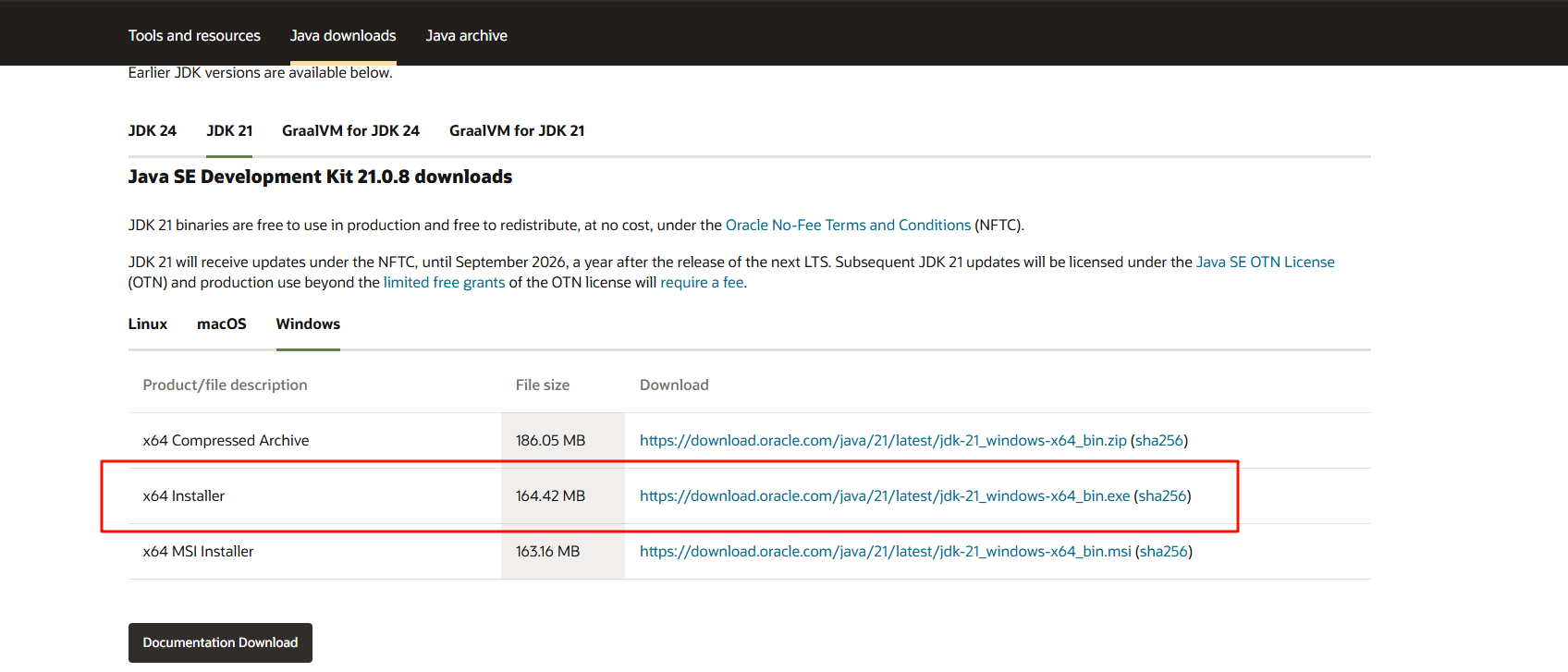Switch to GraalVM for JDK 24 tab

[350, 130]
